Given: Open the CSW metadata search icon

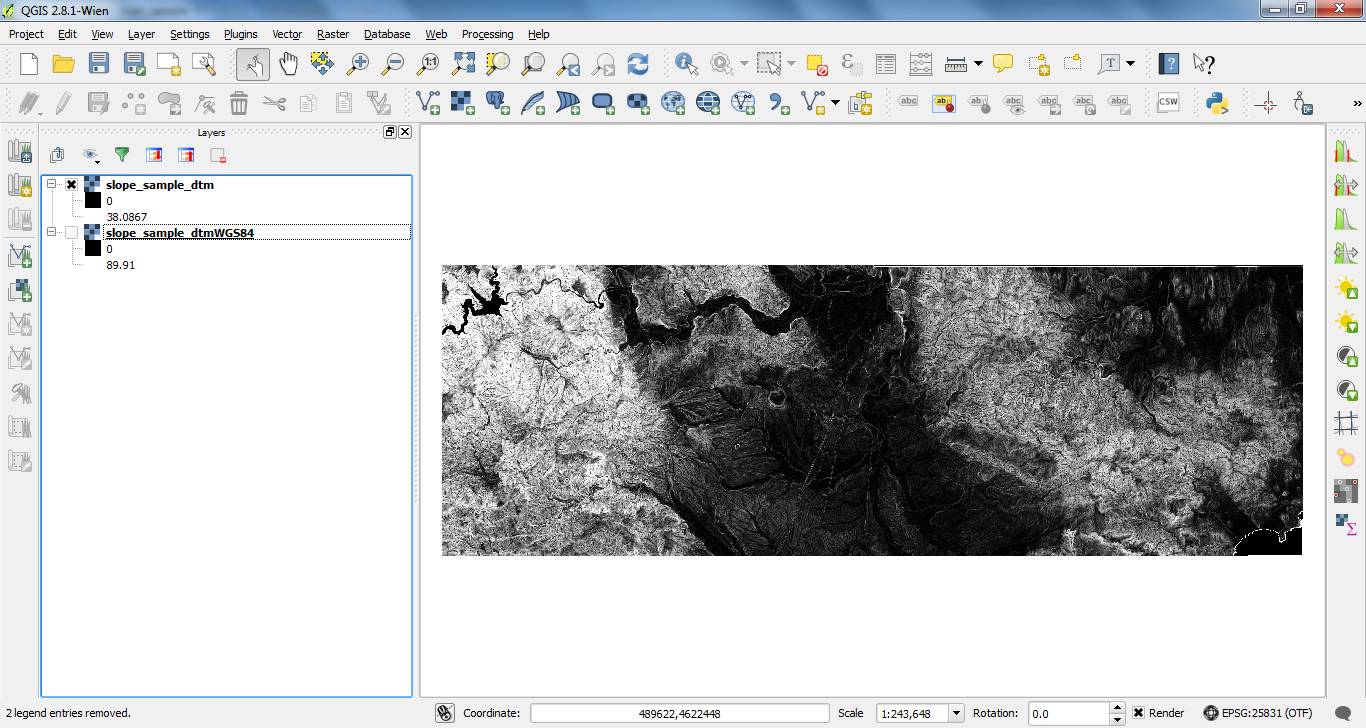Looking at the screenshot, I should 1168,102.
